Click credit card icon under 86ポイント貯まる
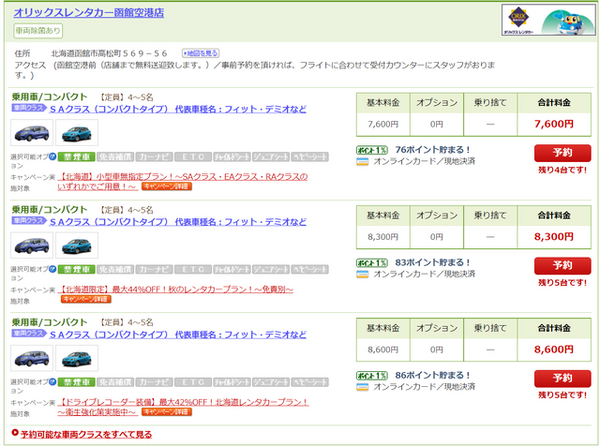The image size is (600, 446). (x=362, y=387)
